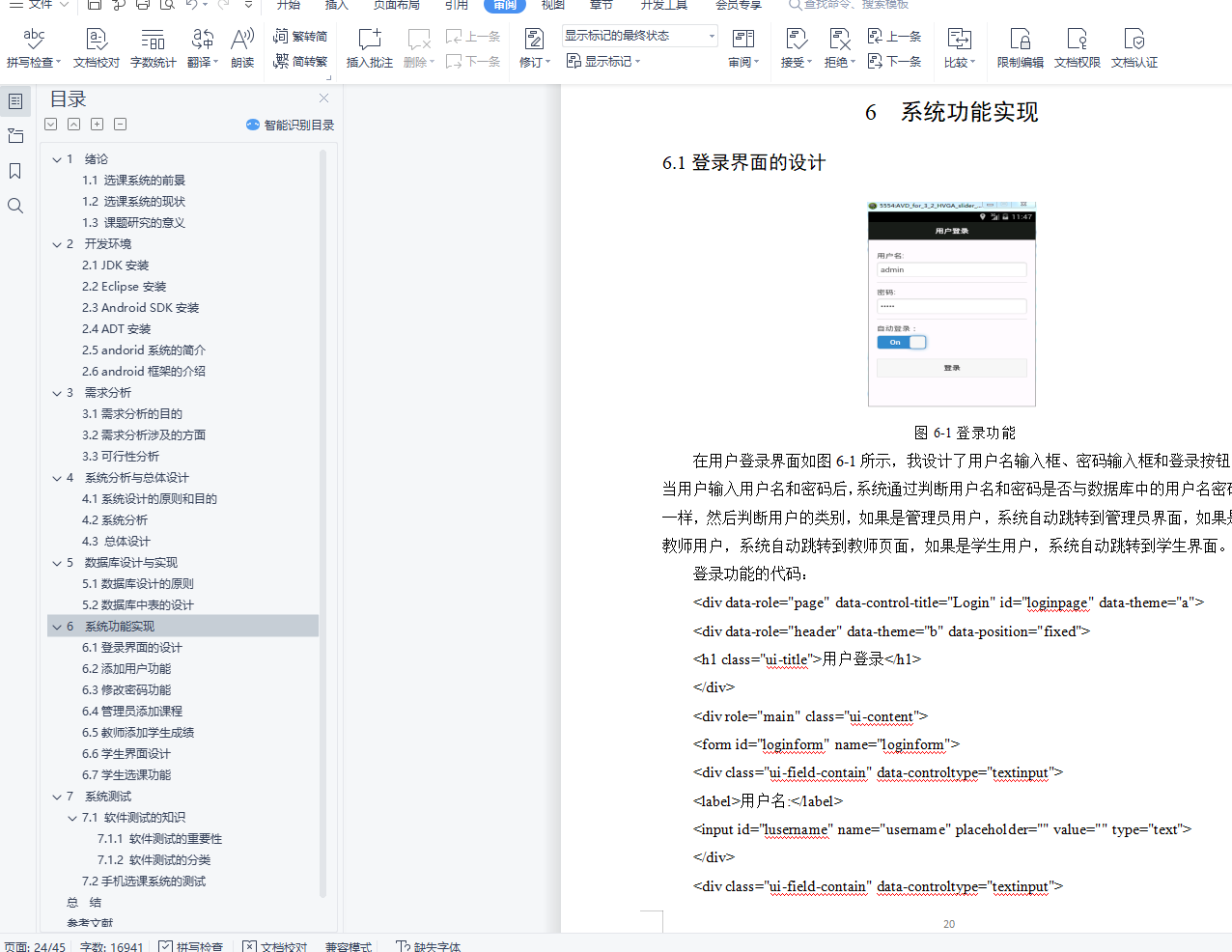The image size is (1232, 952).
Task: Click the TOC panel vertical scrollbar
Action: (x=322, y=521)
